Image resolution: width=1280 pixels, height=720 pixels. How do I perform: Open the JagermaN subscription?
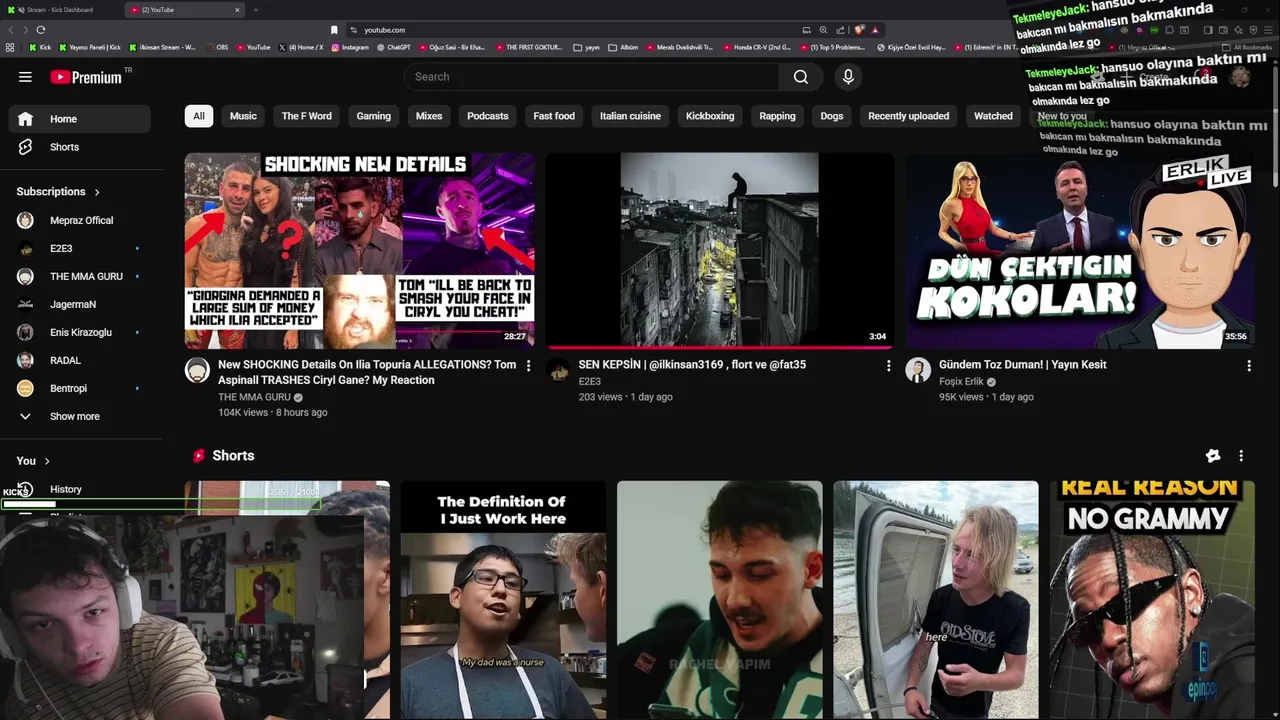(80, 304)
